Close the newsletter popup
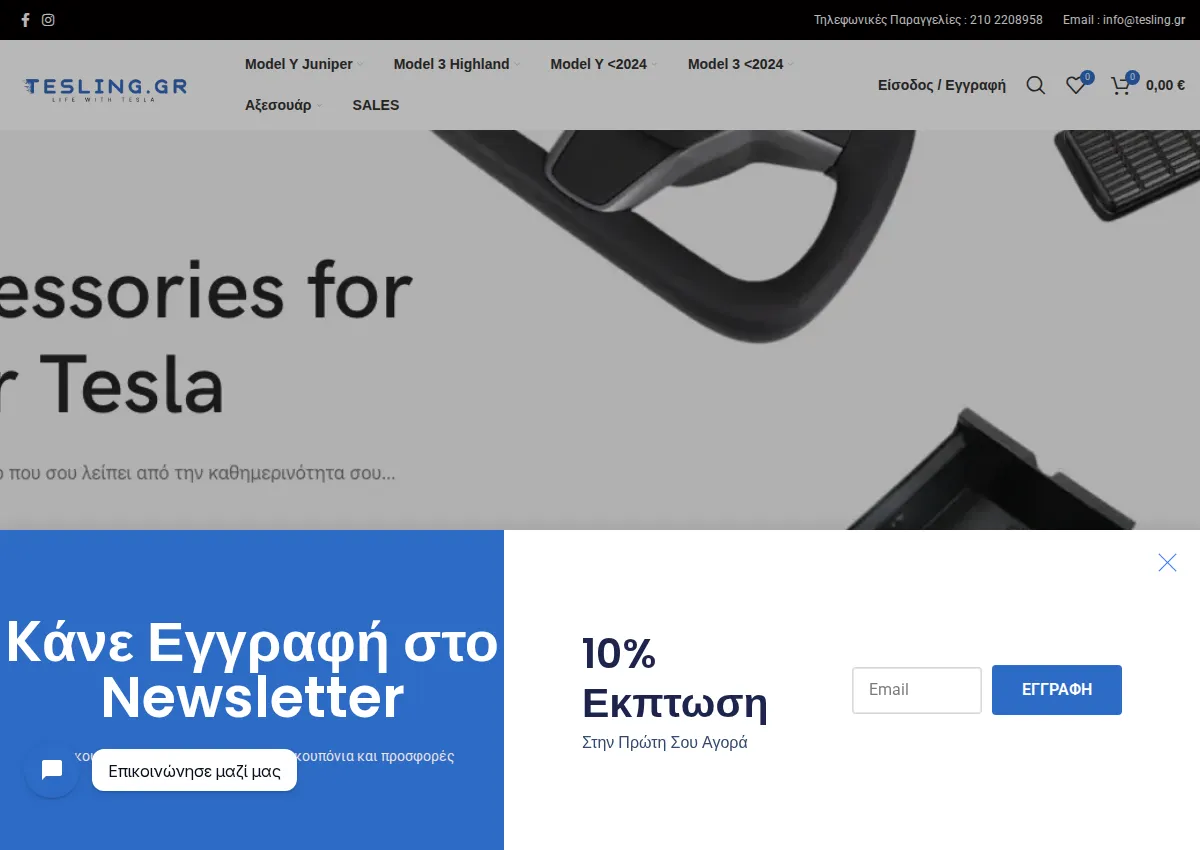 click(1167, 562)
